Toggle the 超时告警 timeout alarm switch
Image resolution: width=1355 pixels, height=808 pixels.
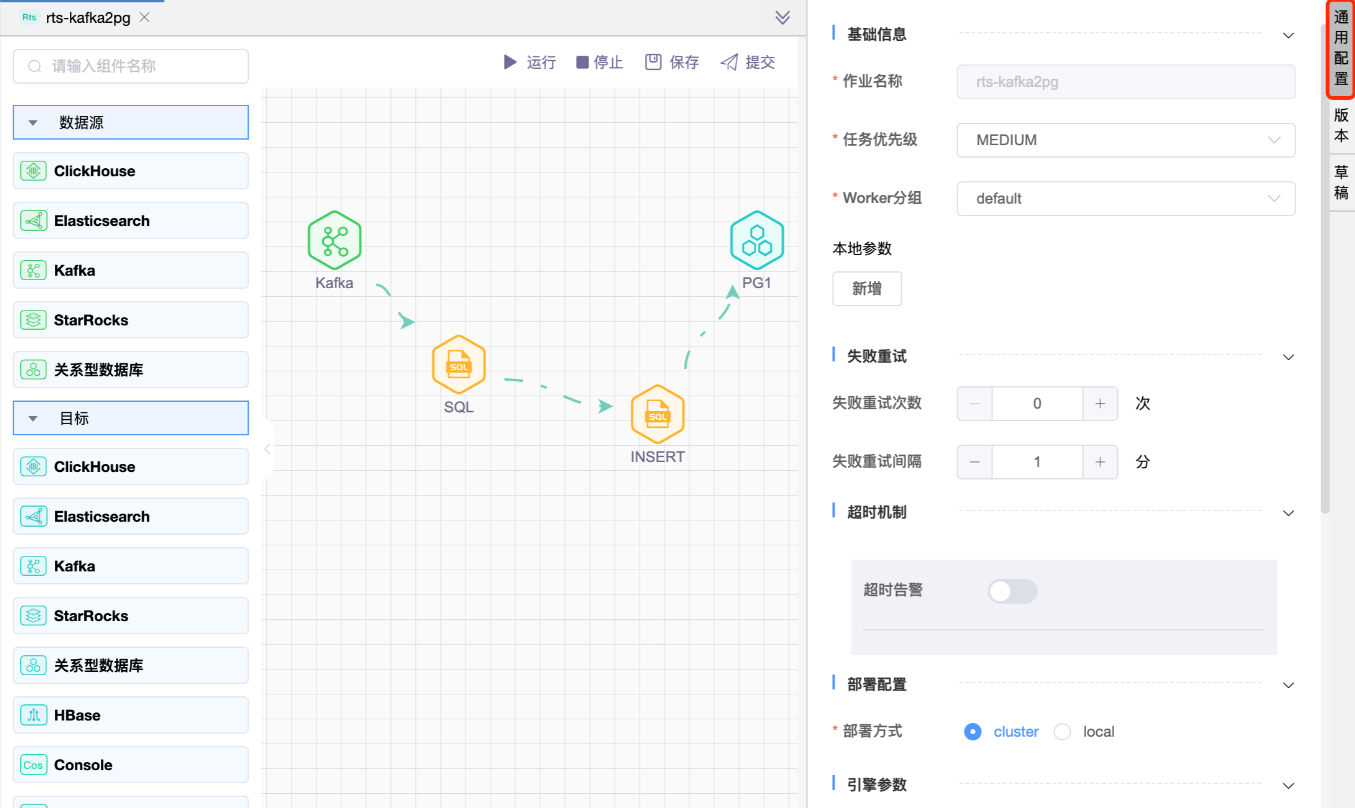pyautogui.click(x=1012, y=591)
